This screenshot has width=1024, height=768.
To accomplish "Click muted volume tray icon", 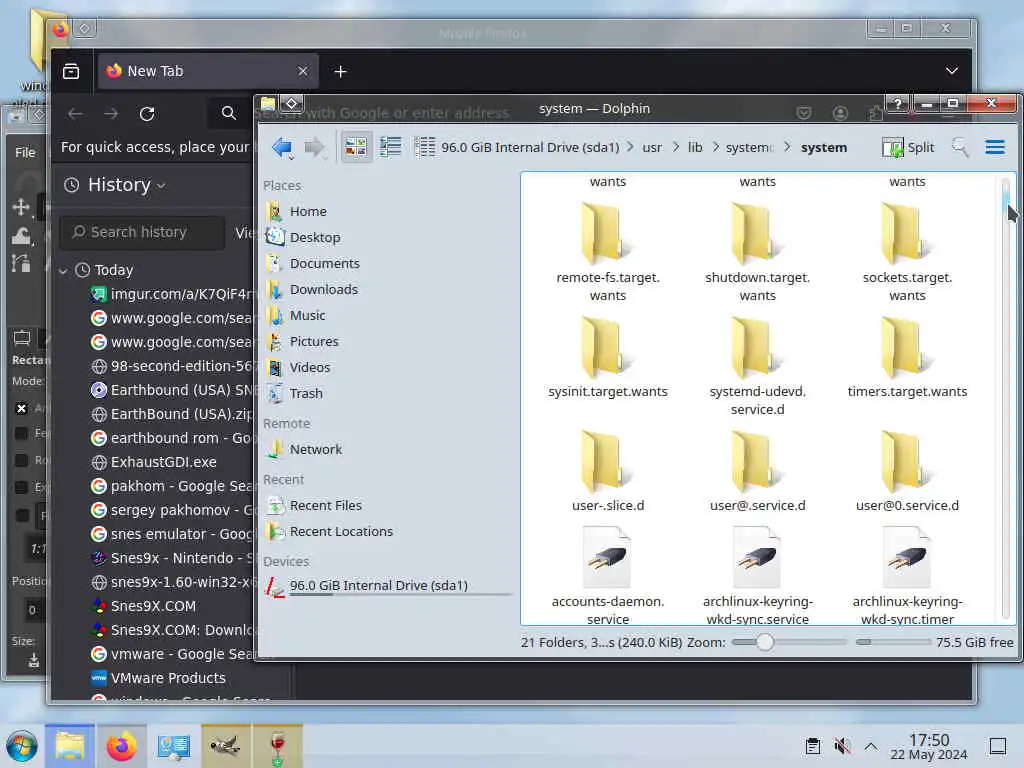I will click(842, 746).
